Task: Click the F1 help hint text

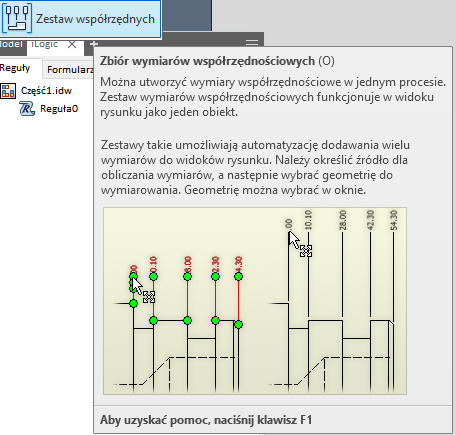Action: (206, 420)
